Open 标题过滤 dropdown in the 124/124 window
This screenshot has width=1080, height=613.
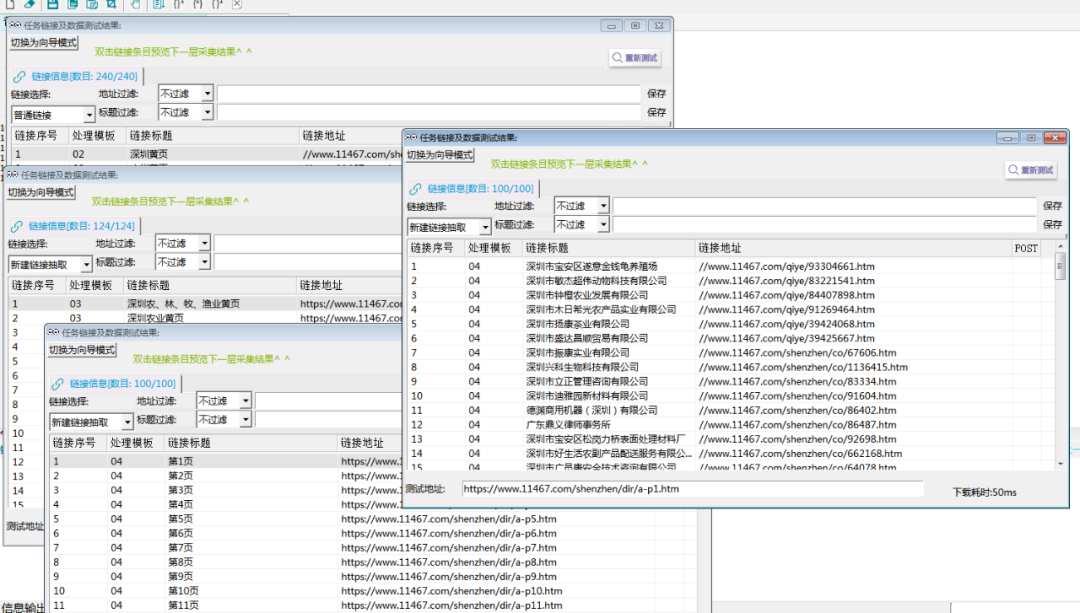(183, 262)
